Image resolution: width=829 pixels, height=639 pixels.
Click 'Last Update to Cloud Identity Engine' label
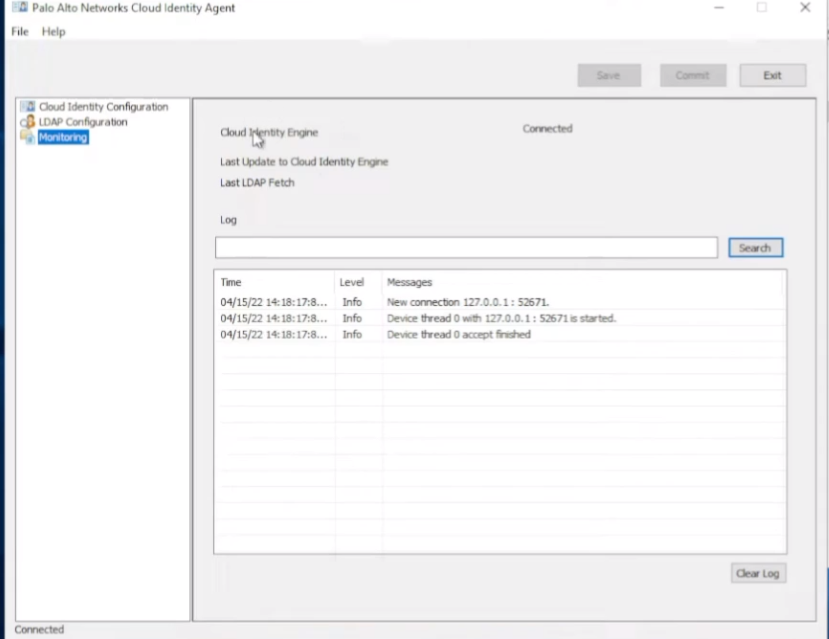click(x=304, y=162)
